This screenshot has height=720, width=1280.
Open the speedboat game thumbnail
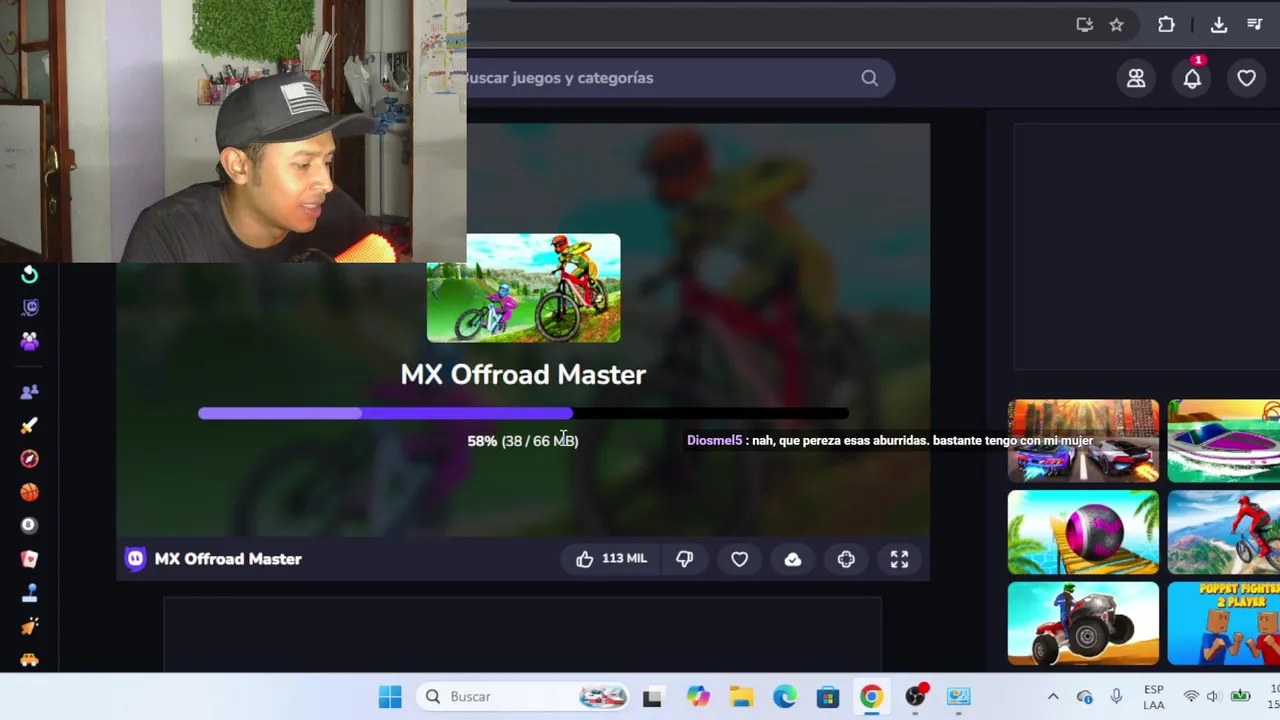coord(1224,441)
